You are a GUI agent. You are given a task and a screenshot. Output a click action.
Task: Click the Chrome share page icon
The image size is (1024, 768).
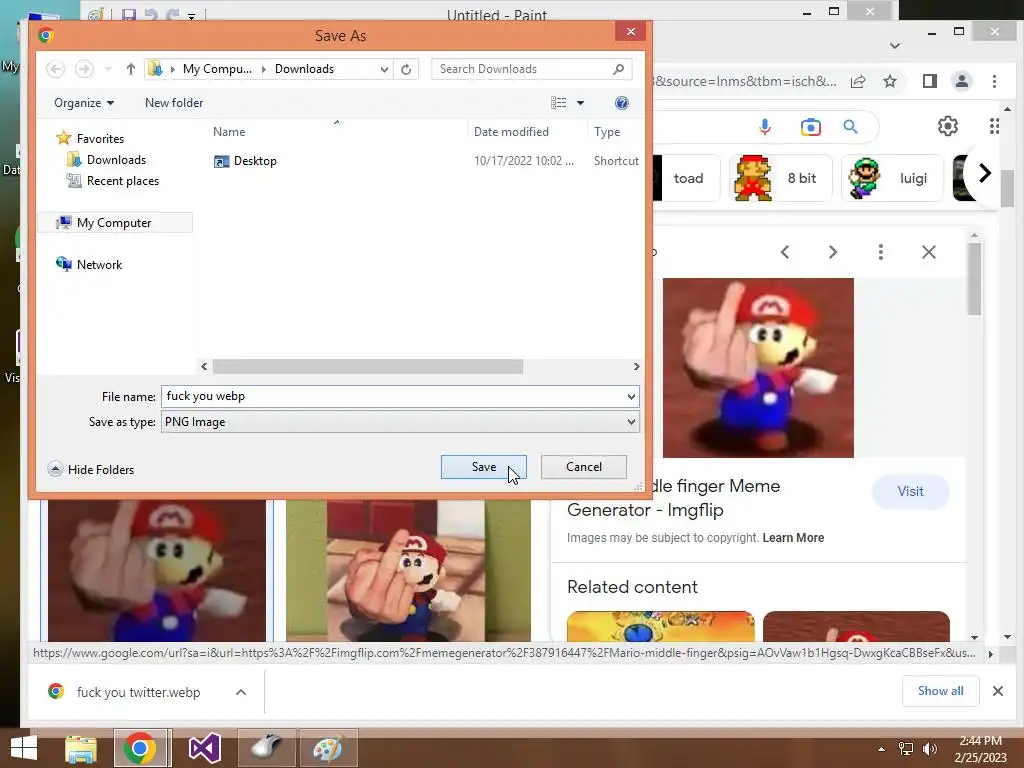[858, 81]
